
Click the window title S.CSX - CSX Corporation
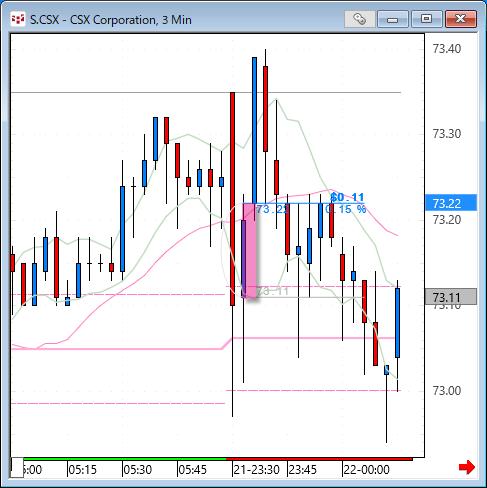point(111,20)
